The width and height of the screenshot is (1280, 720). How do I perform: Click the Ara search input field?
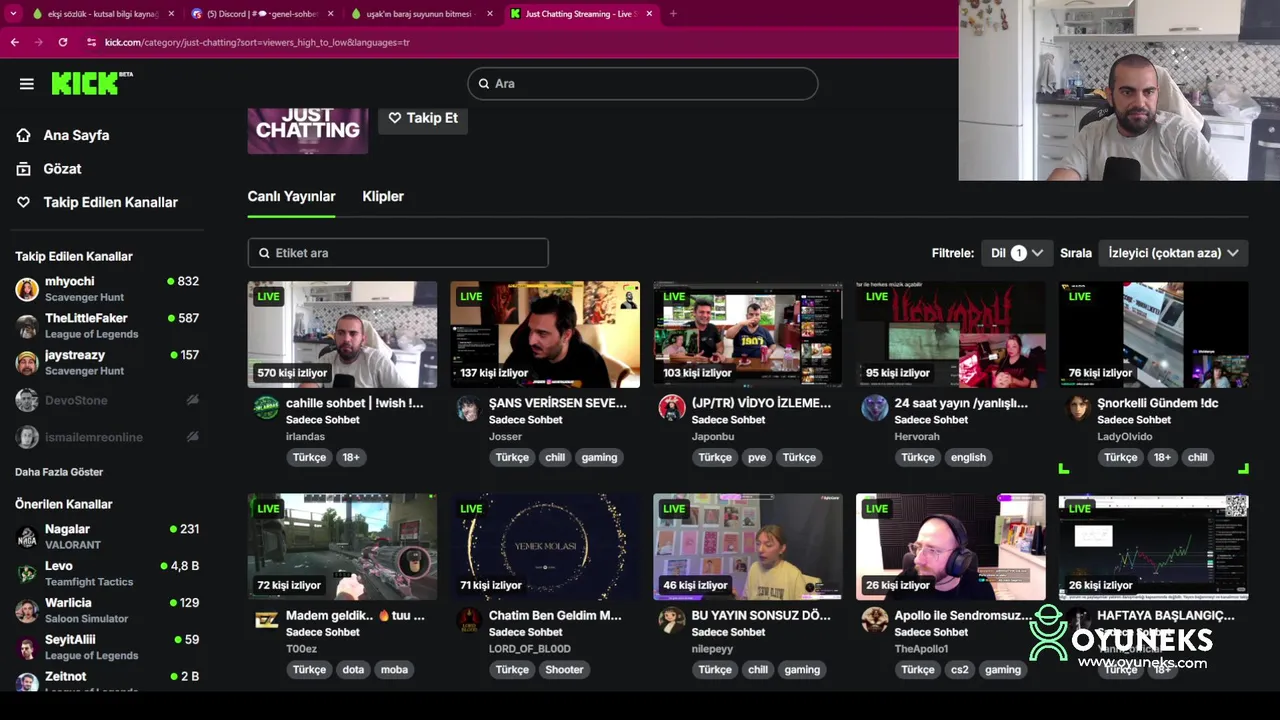(x=642, y=84)
